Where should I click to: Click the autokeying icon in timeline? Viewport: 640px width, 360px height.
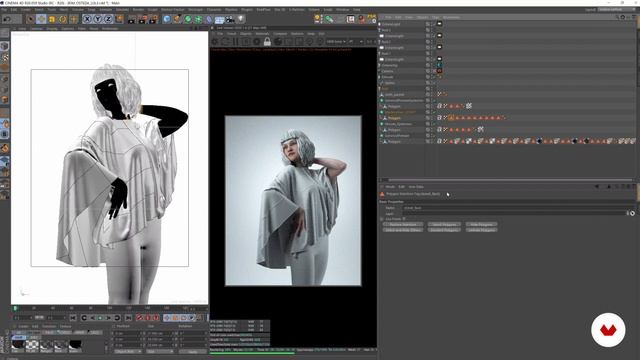[148, 318]
